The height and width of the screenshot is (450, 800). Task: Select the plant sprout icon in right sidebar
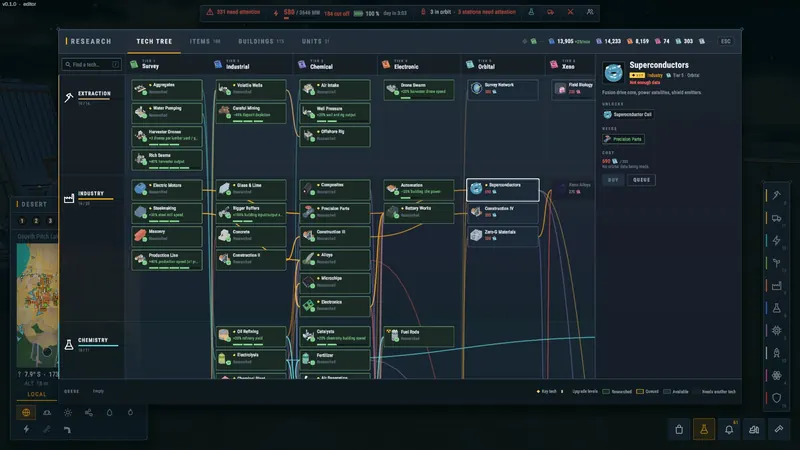[x=777, y=263]
